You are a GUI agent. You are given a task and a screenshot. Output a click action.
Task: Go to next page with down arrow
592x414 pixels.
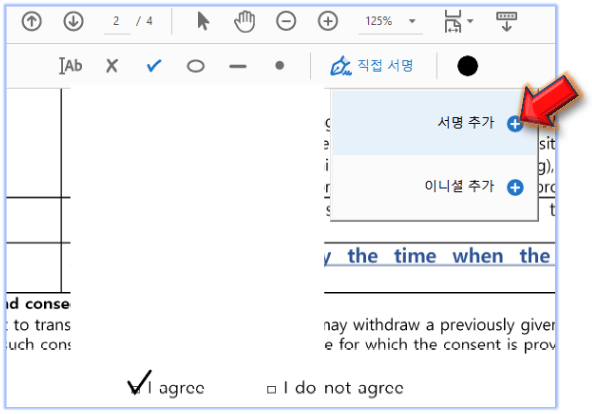tap(73, 21)
